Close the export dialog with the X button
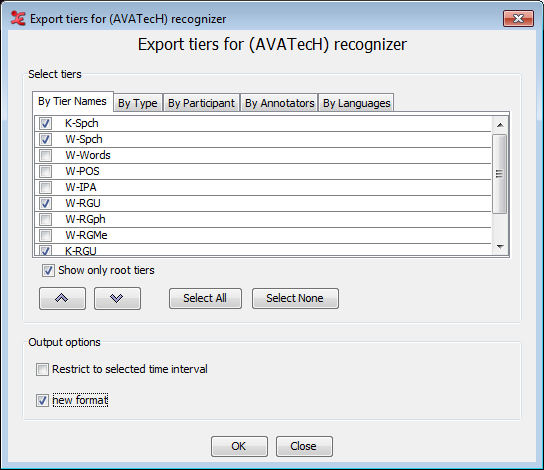This screenshot has height=470, width=544. [x=518, y=18]
